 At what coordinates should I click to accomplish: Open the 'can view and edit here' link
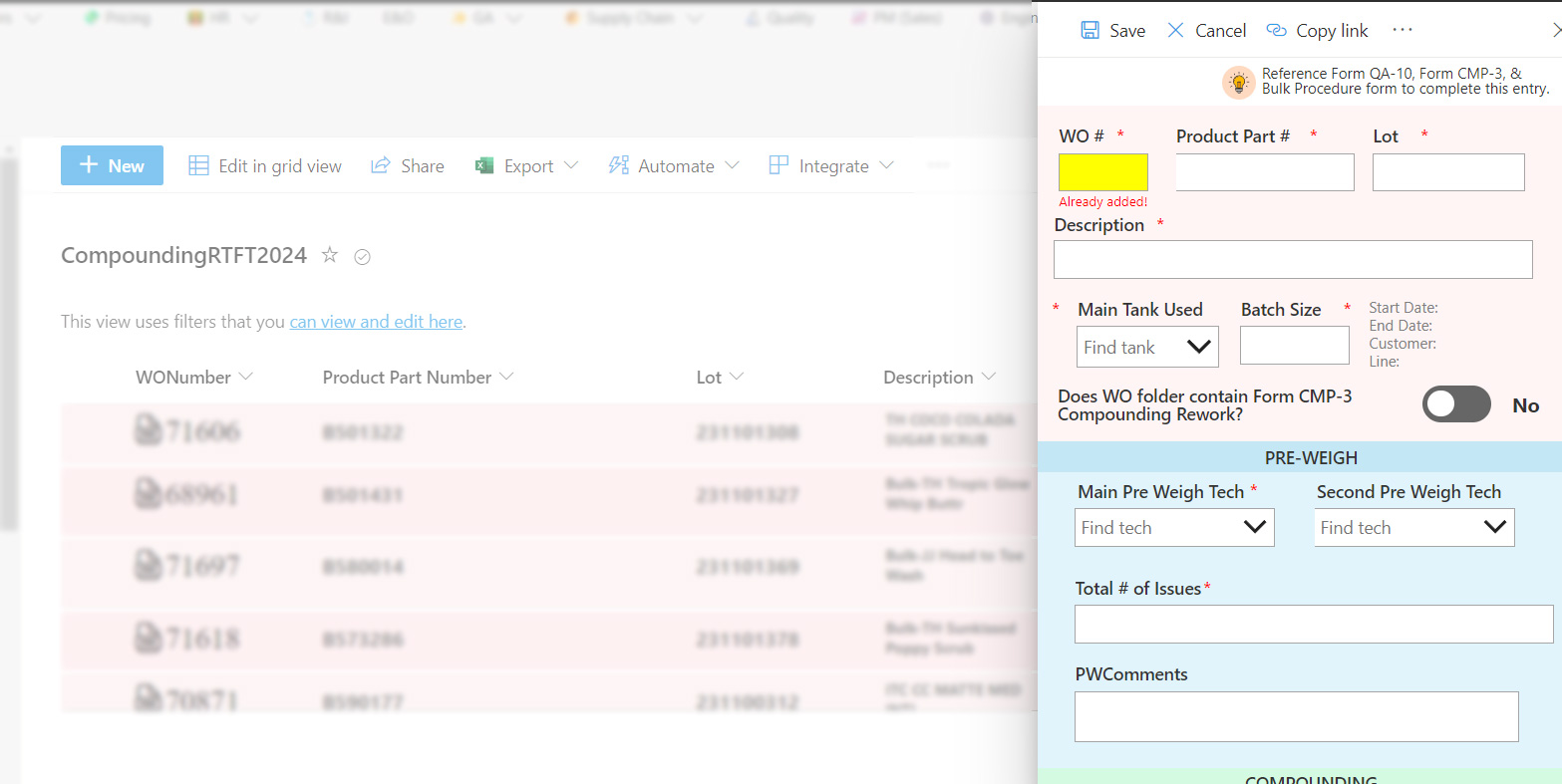[376, 322]
